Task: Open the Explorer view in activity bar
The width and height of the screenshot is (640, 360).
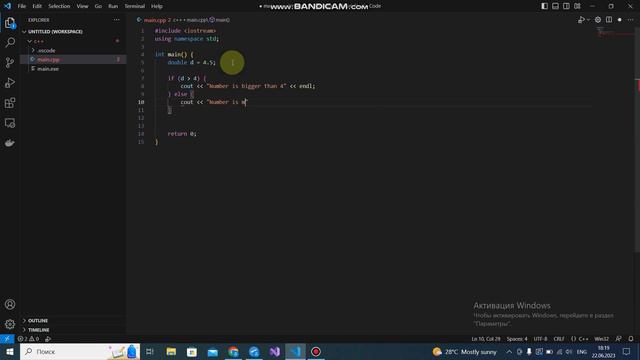Action: pyautogui.click(x=10, y=23)
